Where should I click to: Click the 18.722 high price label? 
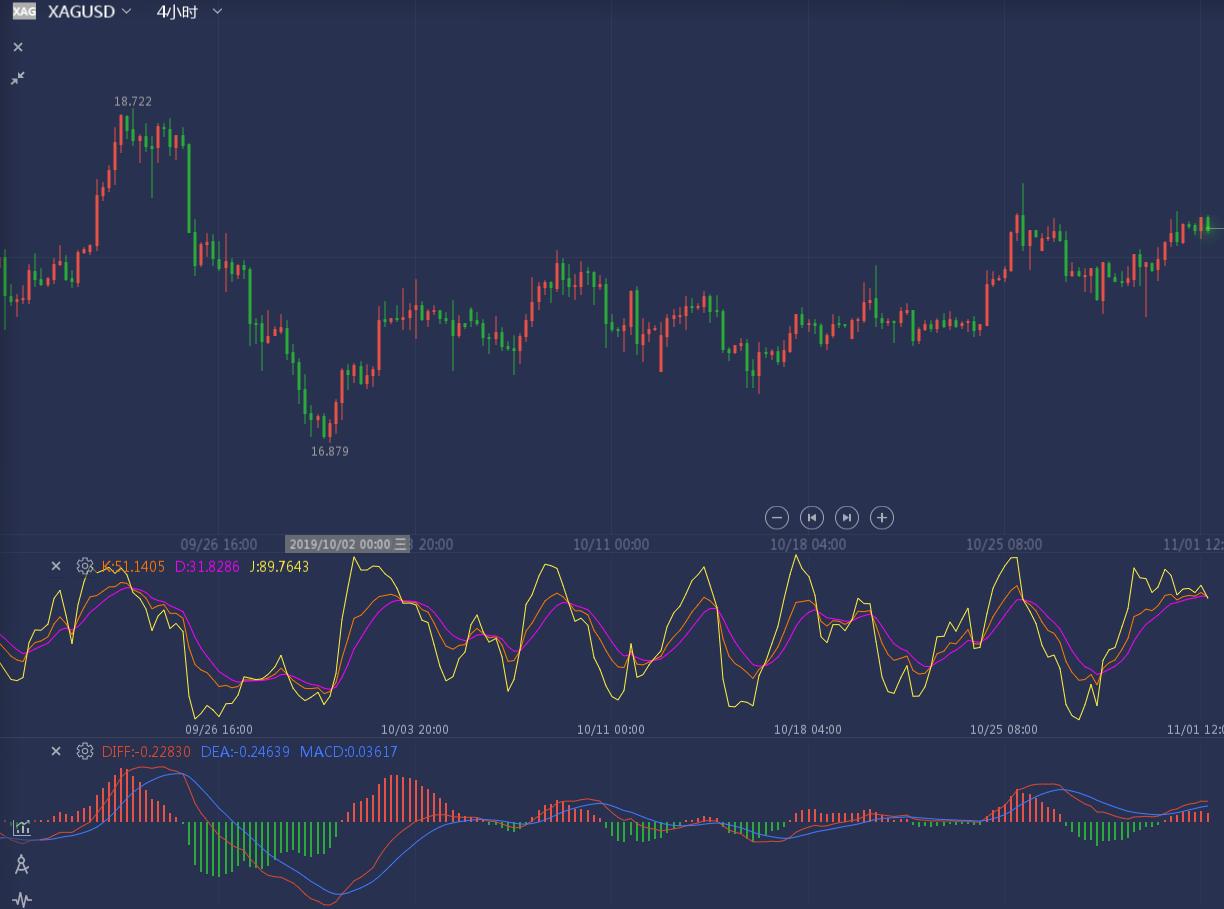(x=133, y=101)
